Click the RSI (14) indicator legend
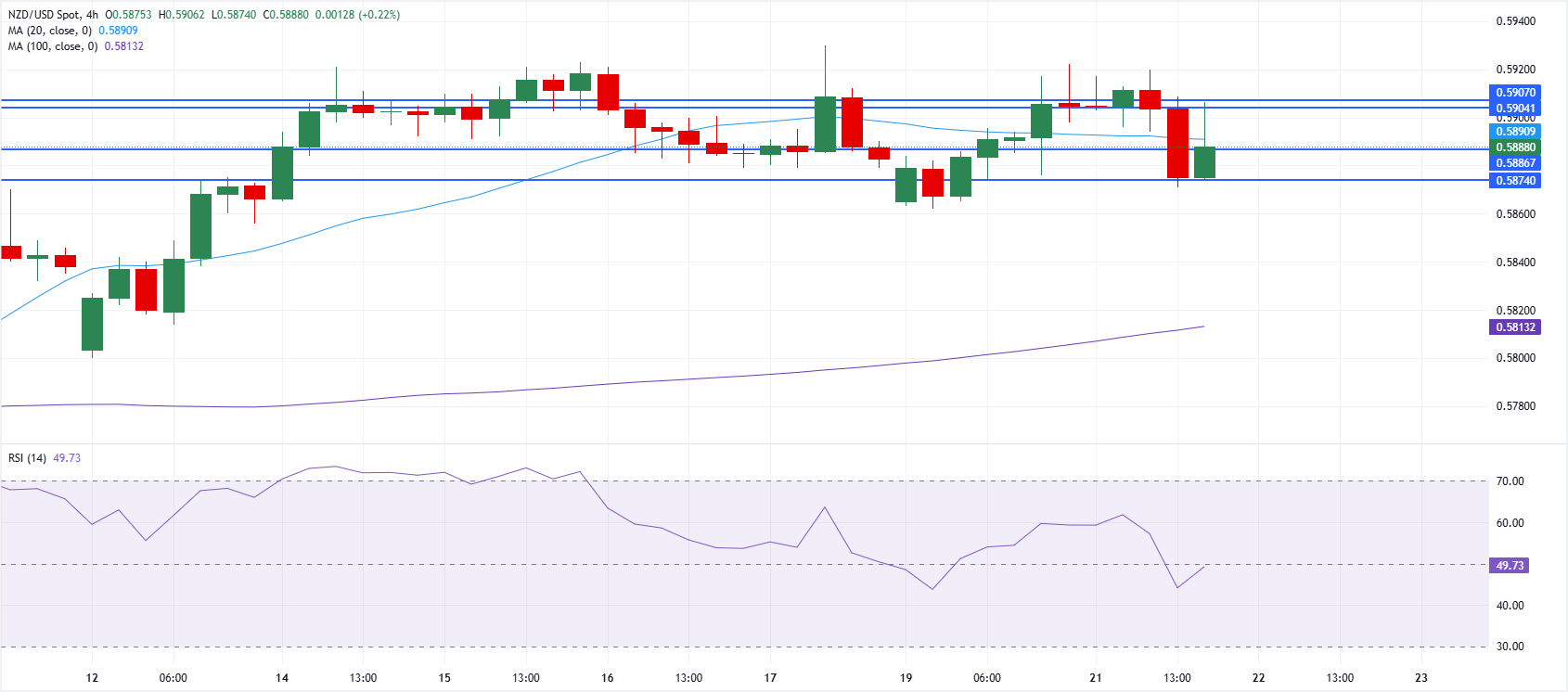 [27, 458]
